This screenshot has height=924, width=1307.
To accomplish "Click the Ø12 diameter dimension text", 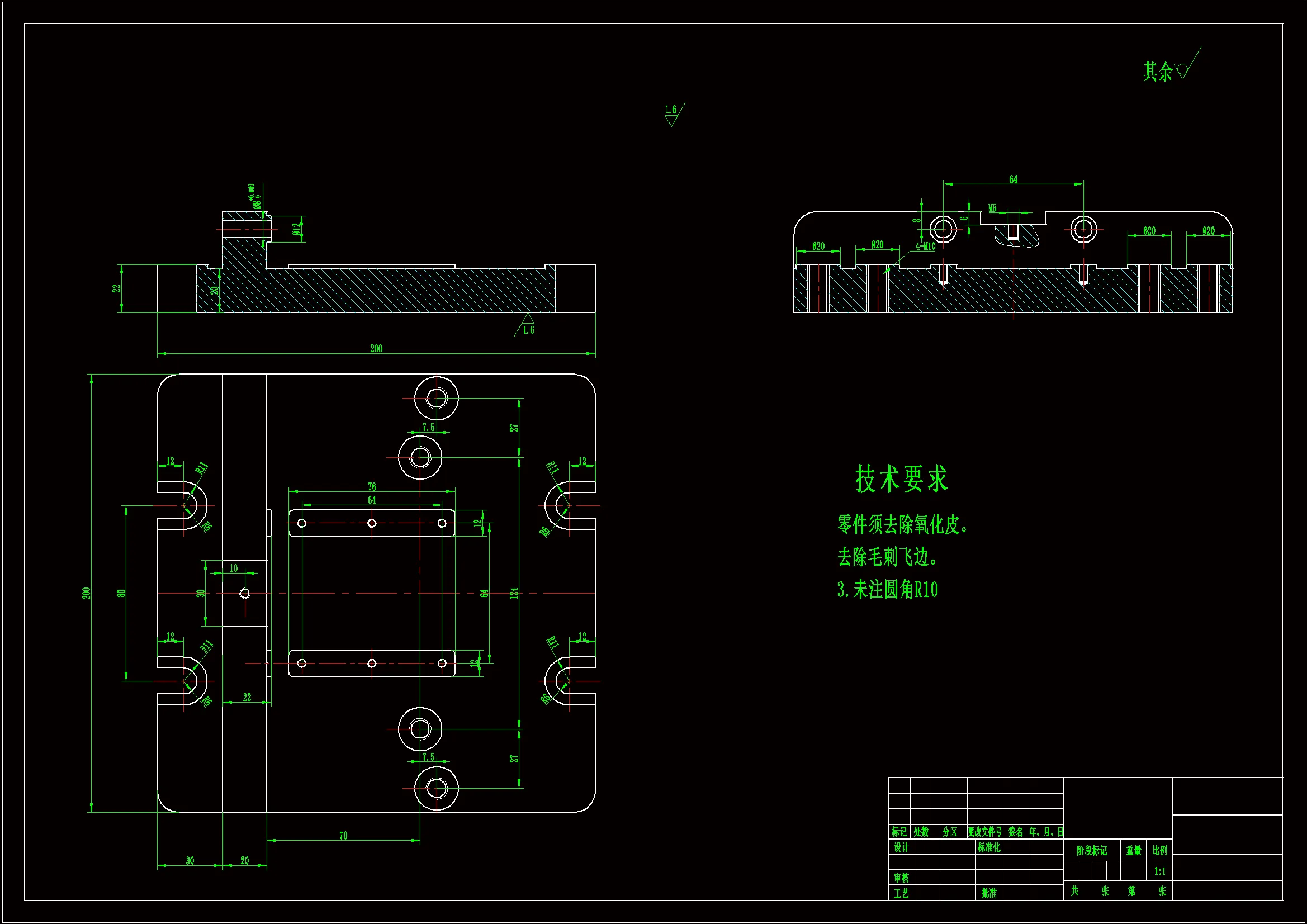I will point(297,229).
